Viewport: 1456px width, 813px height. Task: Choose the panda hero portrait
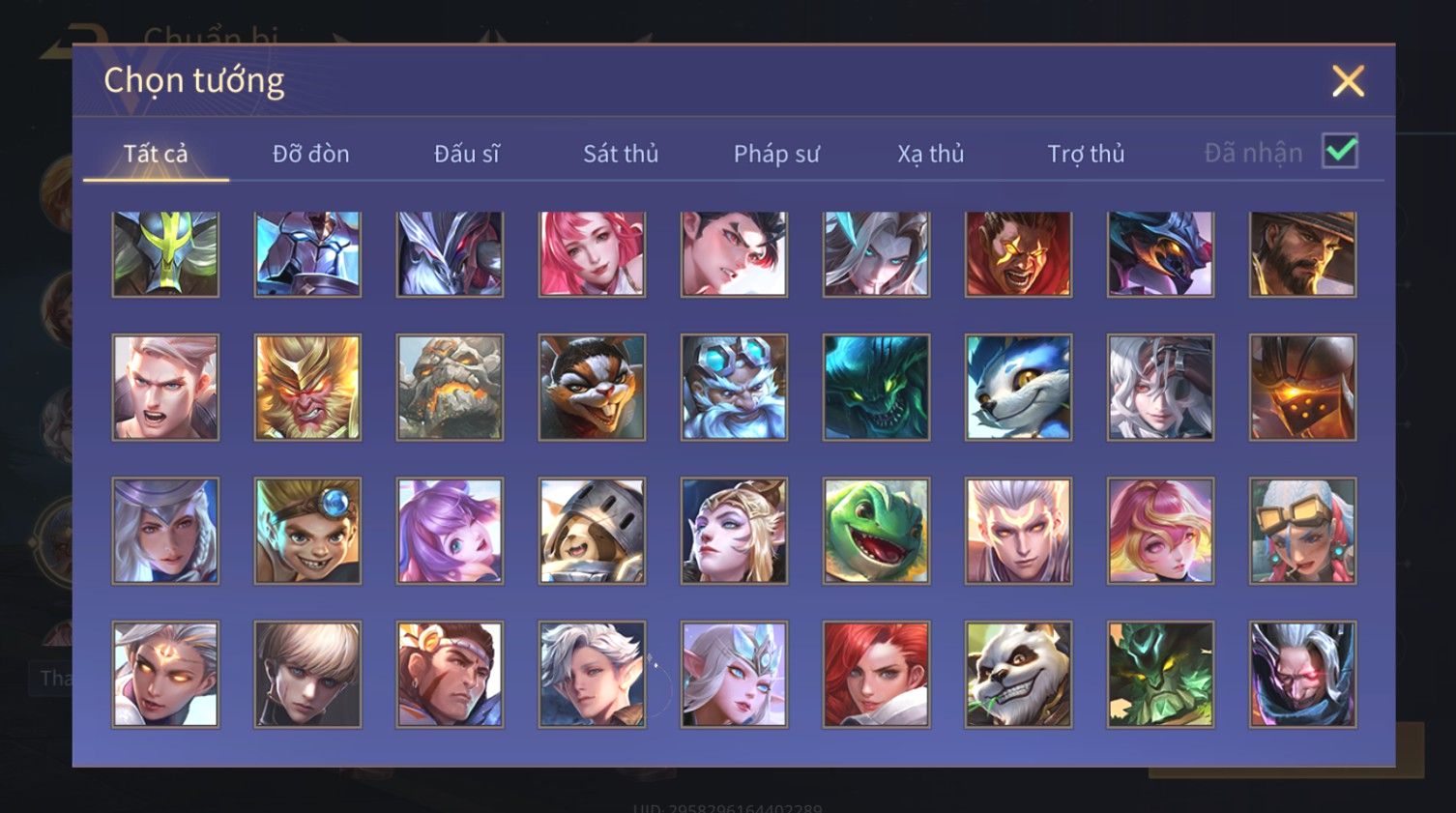(x=1018, y=674)
